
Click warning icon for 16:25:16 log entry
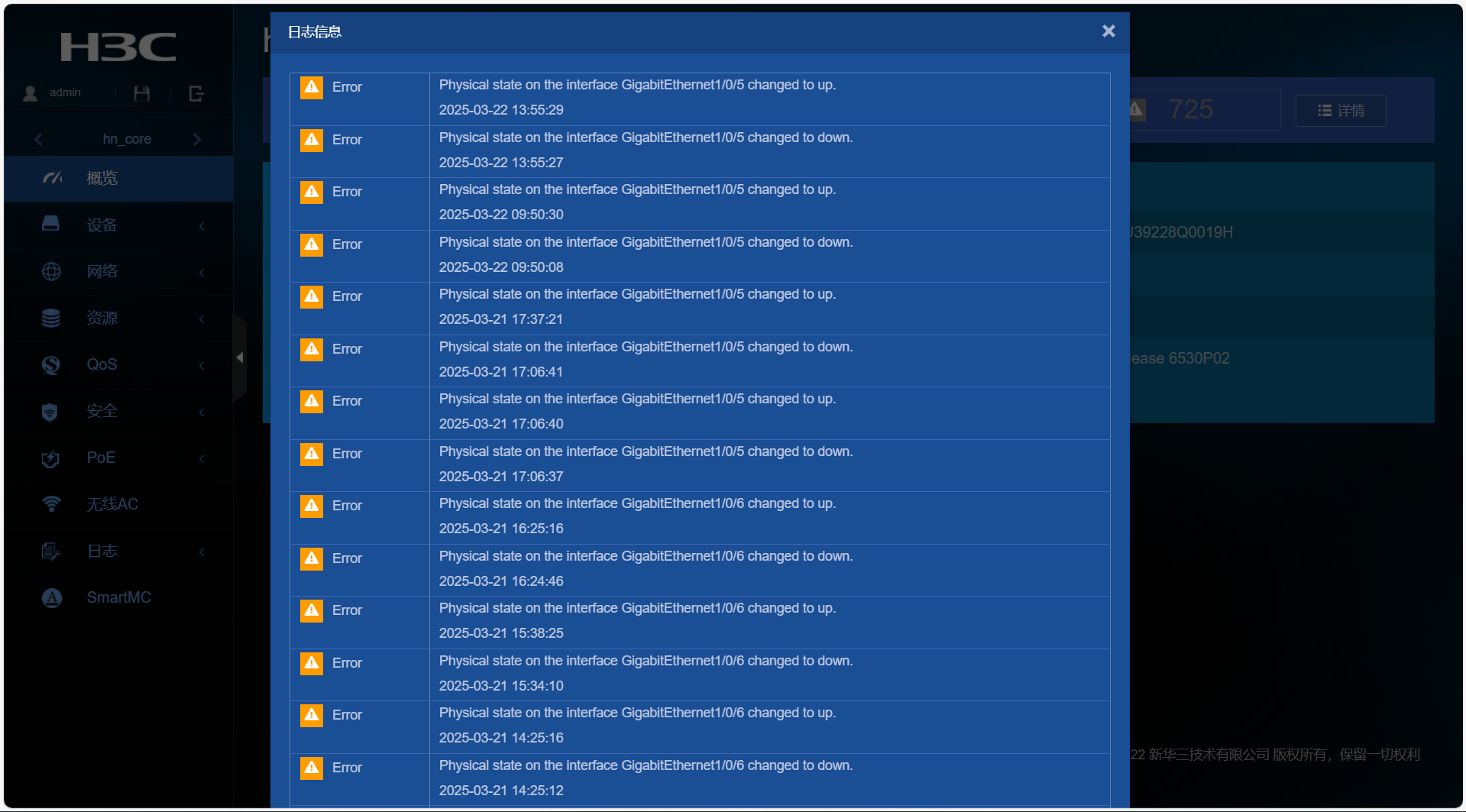click(x=312, y=506)
